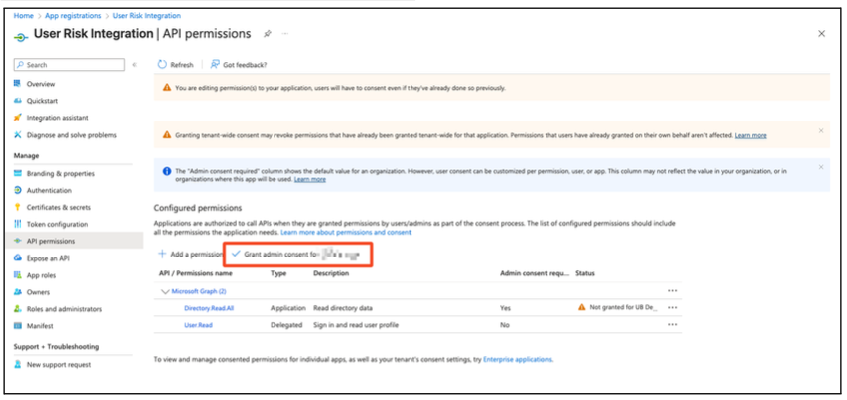Click the Refresh toolbar button

(x=176, y=65)
